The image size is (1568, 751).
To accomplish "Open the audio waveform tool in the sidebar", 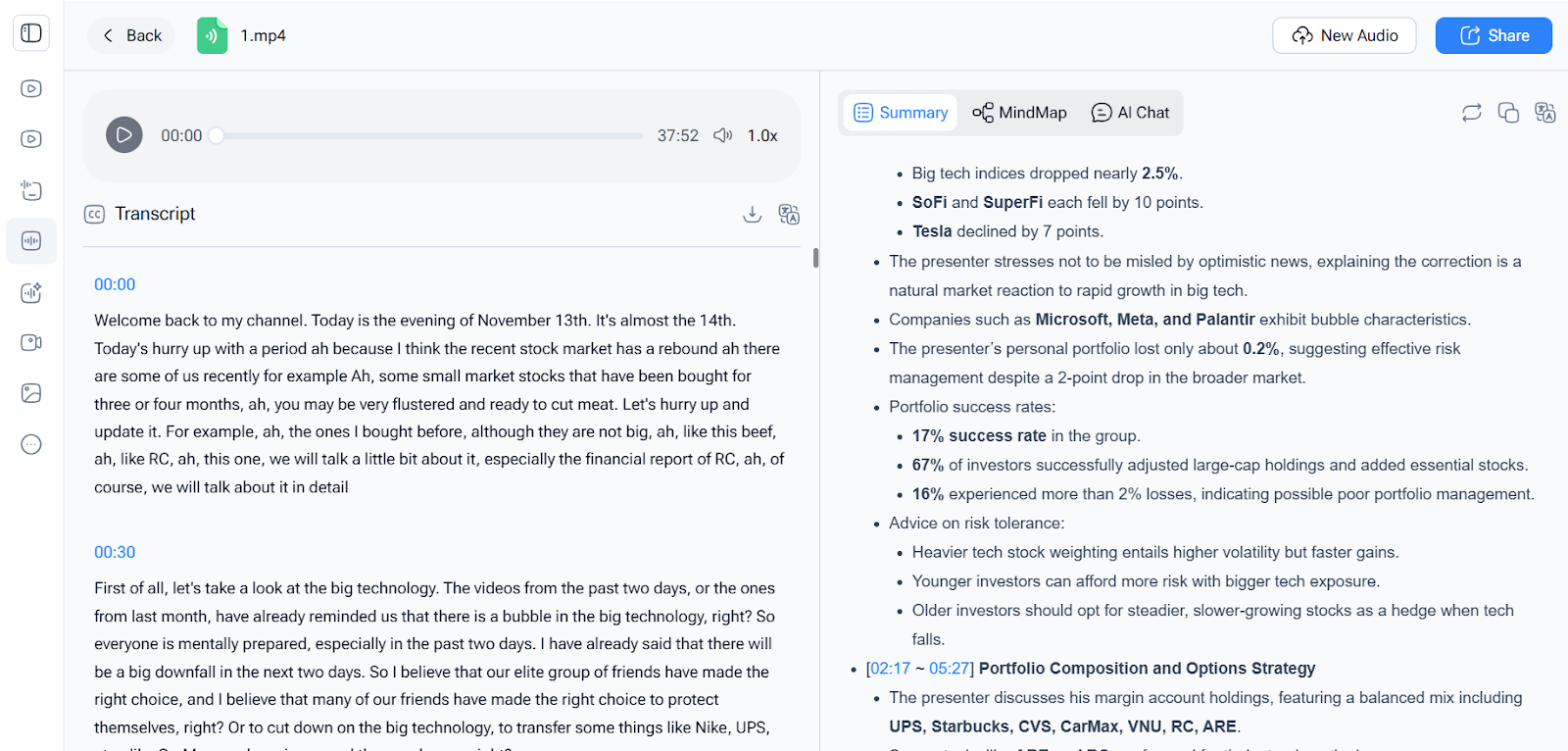I will tap(31, 241).
